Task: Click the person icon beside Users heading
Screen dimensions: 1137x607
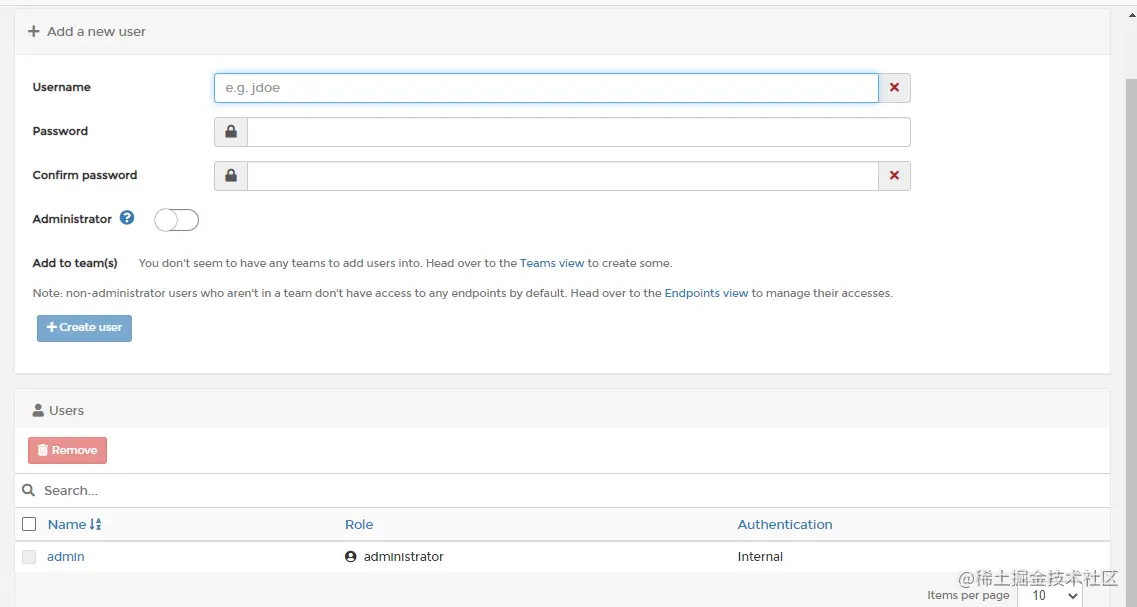Action: [38, 410]
